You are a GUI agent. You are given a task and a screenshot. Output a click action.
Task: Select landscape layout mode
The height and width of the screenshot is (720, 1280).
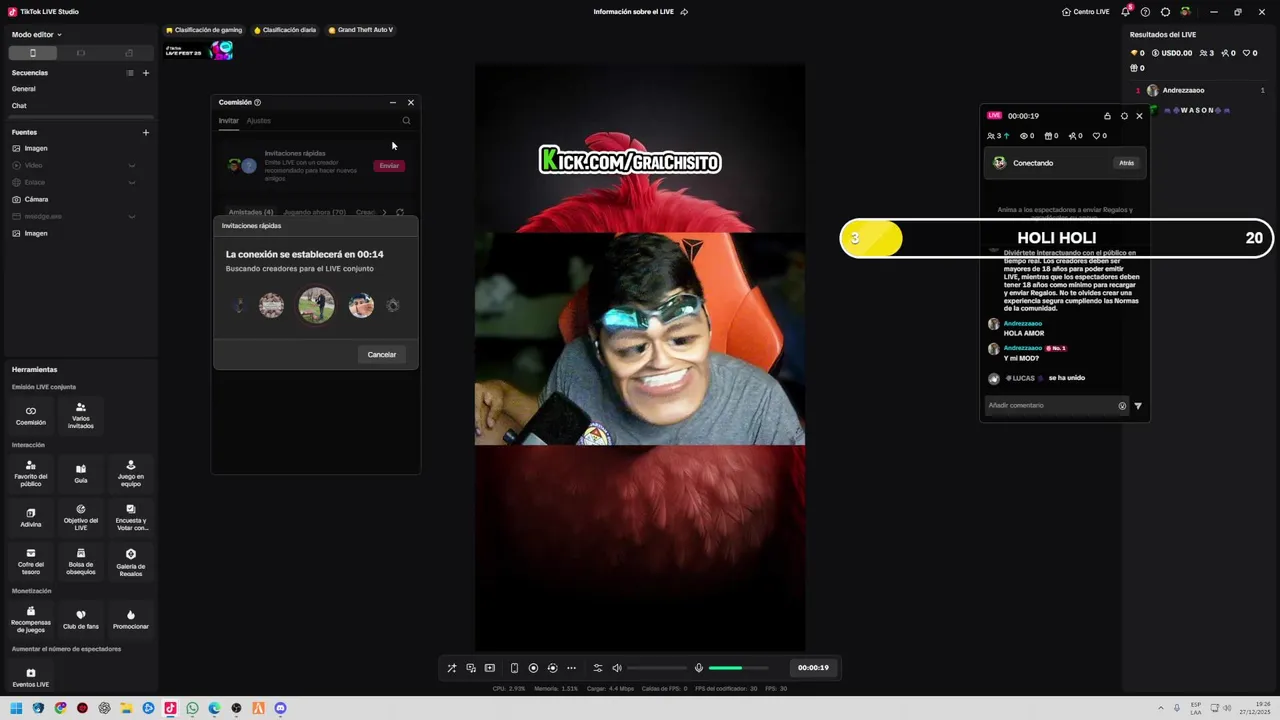click(81, 53)
